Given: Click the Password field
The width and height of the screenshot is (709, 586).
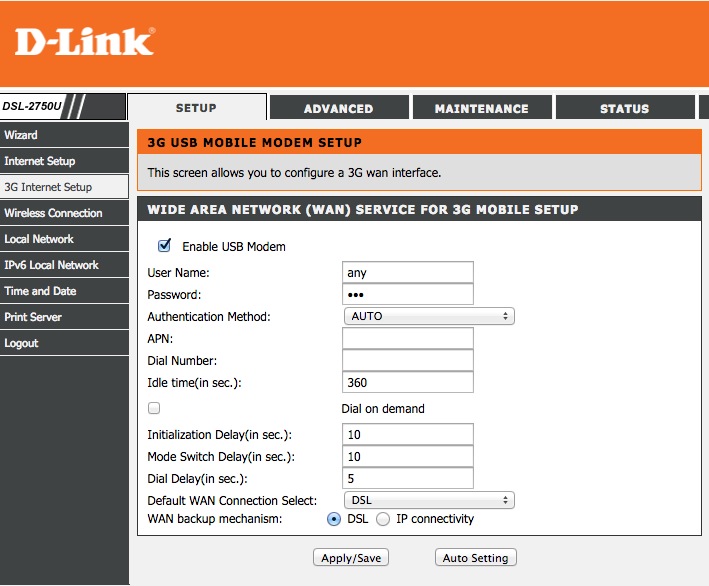Looking at the screenshot, I should (408, 294).
